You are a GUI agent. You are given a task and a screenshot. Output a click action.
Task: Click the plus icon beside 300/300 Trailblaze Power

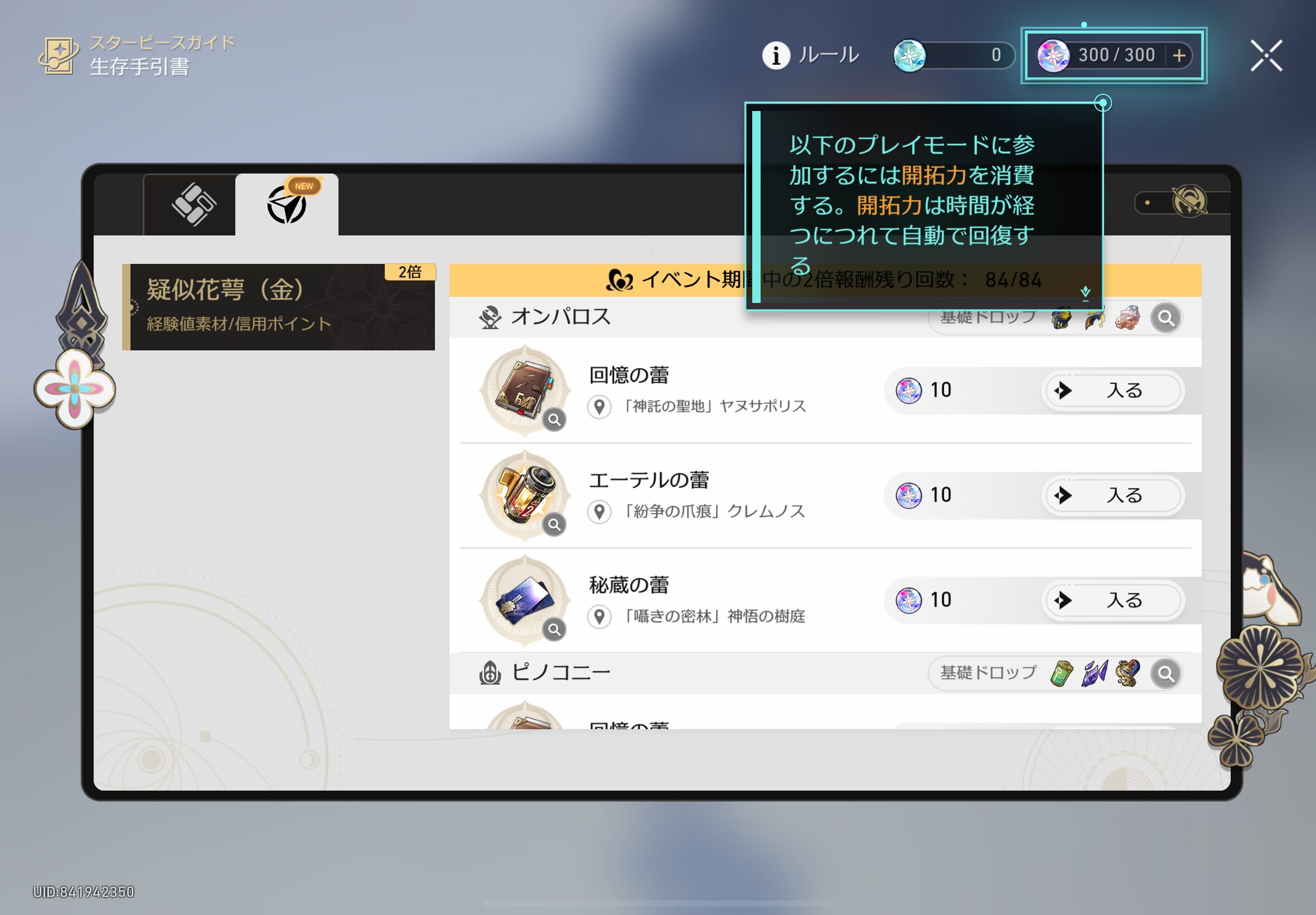[1179, 56]
